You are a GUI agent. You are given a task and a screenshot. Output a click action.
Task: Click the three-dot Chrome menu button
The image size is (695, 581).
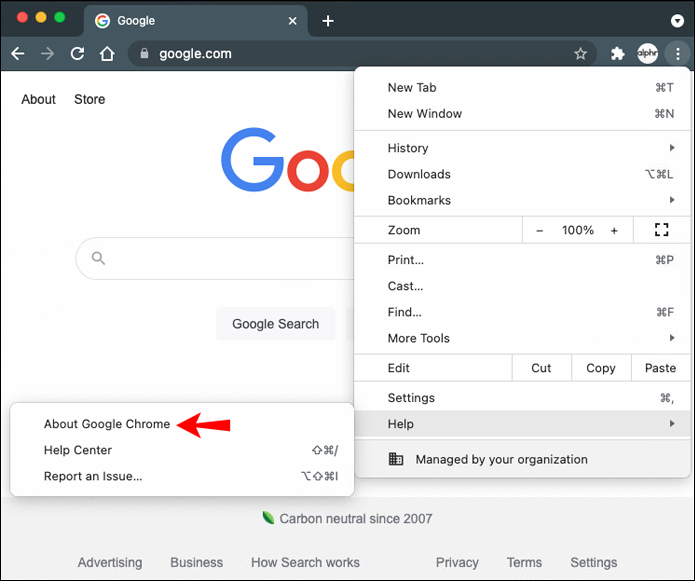point(678,54)
